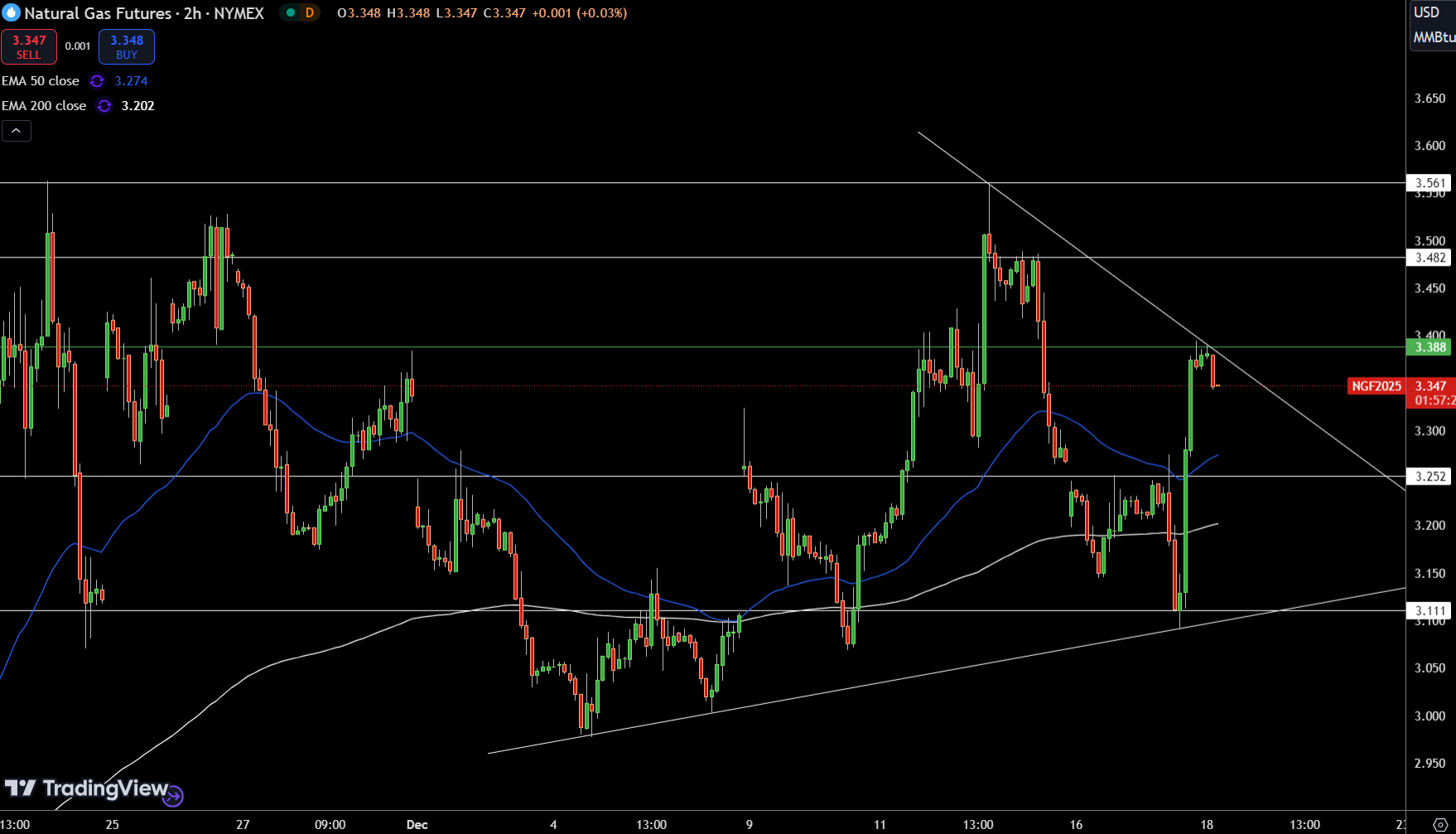The width and height of the screenshot is (1456, 834).
Task: Click the OHLC close value C3.347
Action: [x=504, y=12]
